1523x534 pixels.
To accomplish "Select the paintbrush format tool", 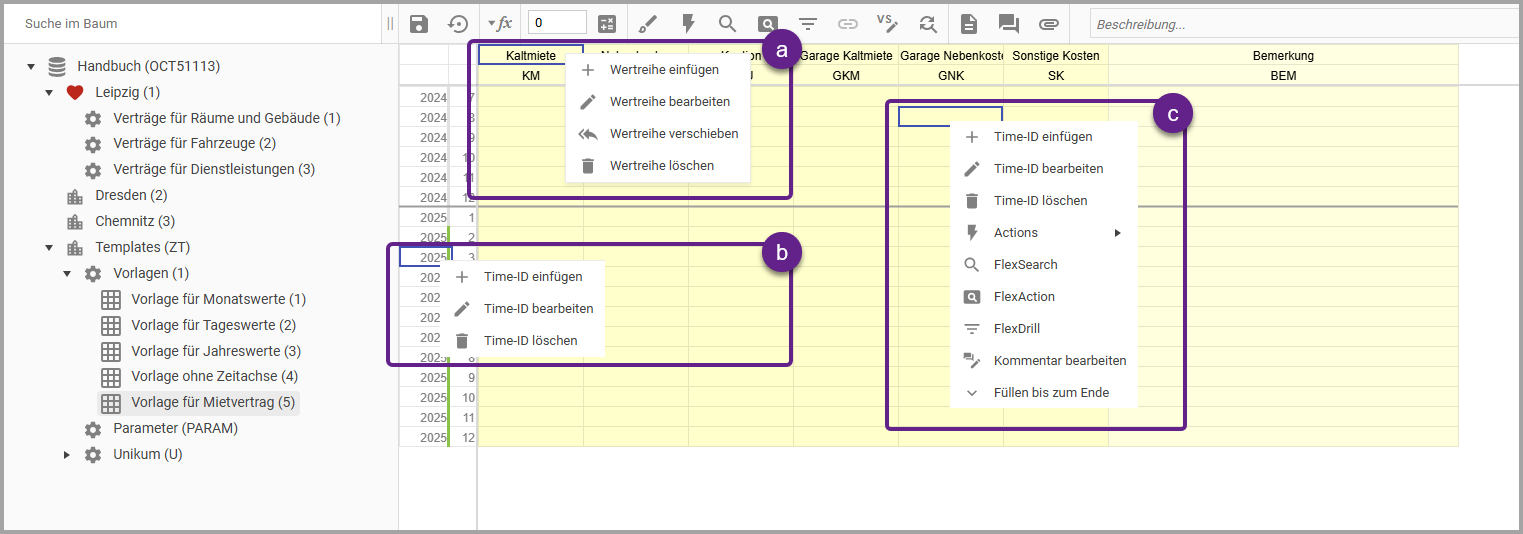I will pyautogui.click(x=648, y=24).
